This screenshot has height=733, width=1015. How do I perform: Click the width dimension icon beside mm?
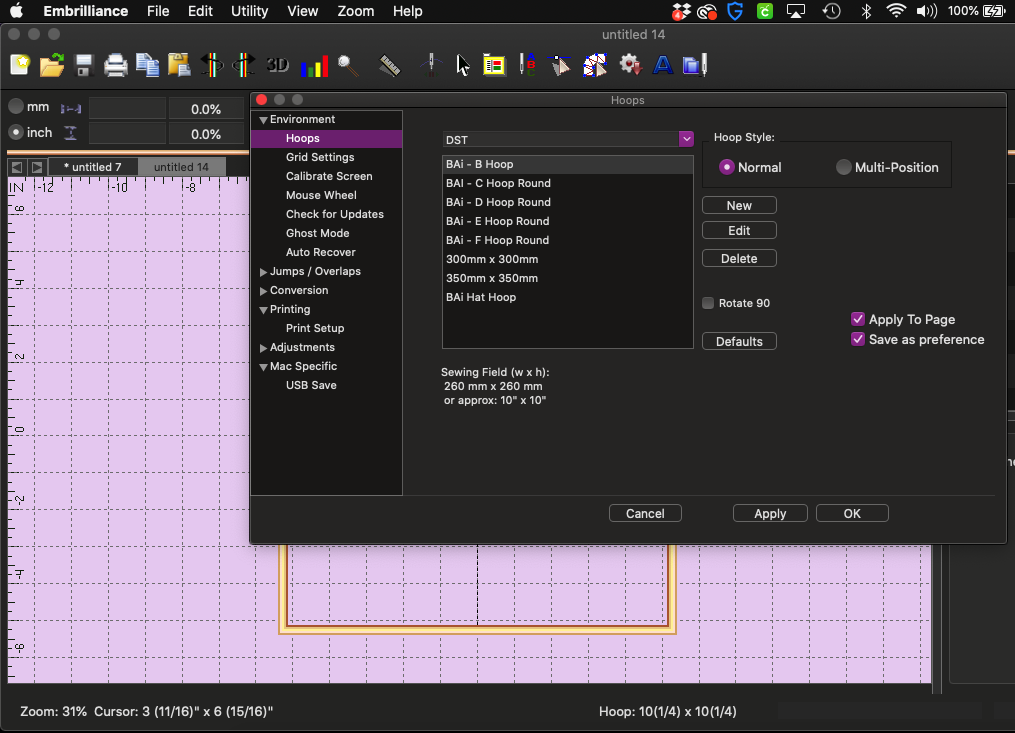tap(71, 108)
